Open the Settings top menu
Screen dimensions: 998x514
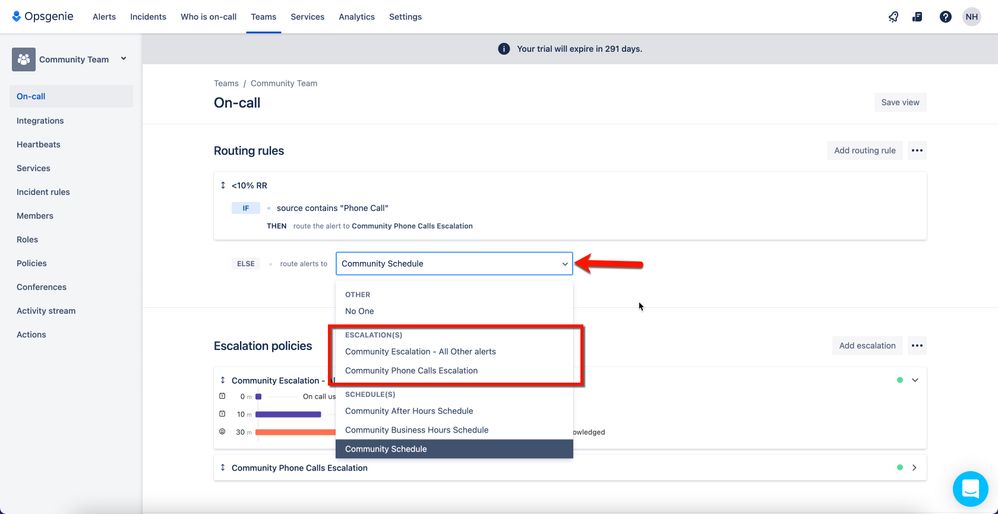pos(405,17)
